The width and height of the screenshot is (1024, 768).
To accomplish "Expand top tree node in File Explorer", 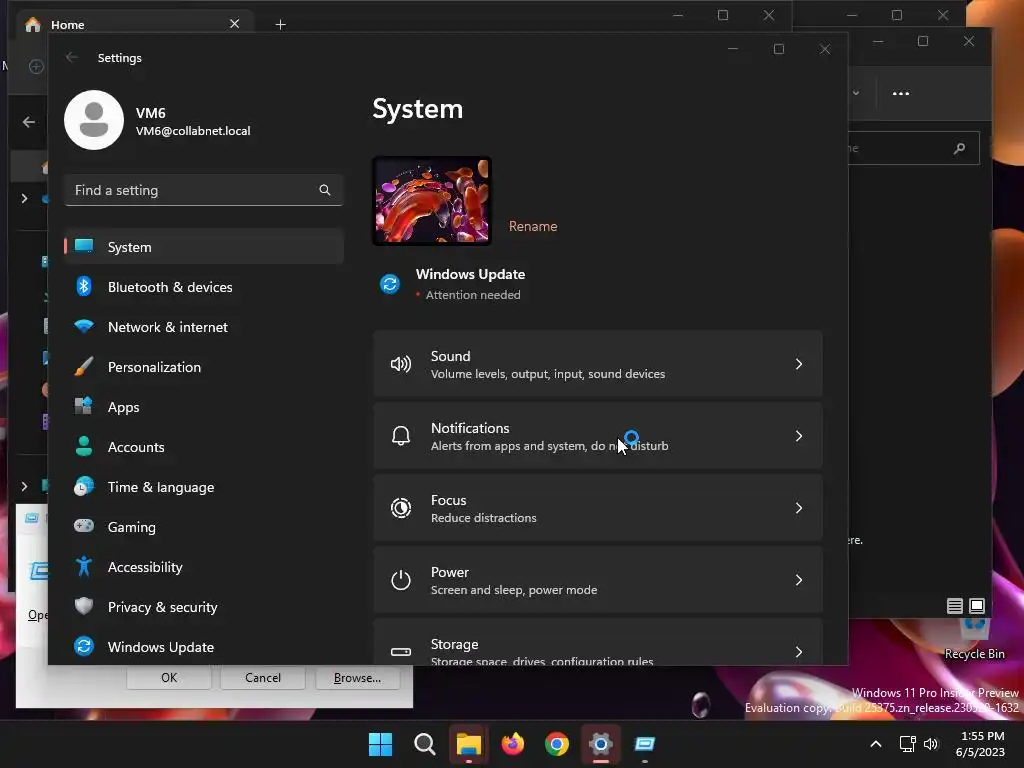I will pyautogui.click(x=25, y=198).
